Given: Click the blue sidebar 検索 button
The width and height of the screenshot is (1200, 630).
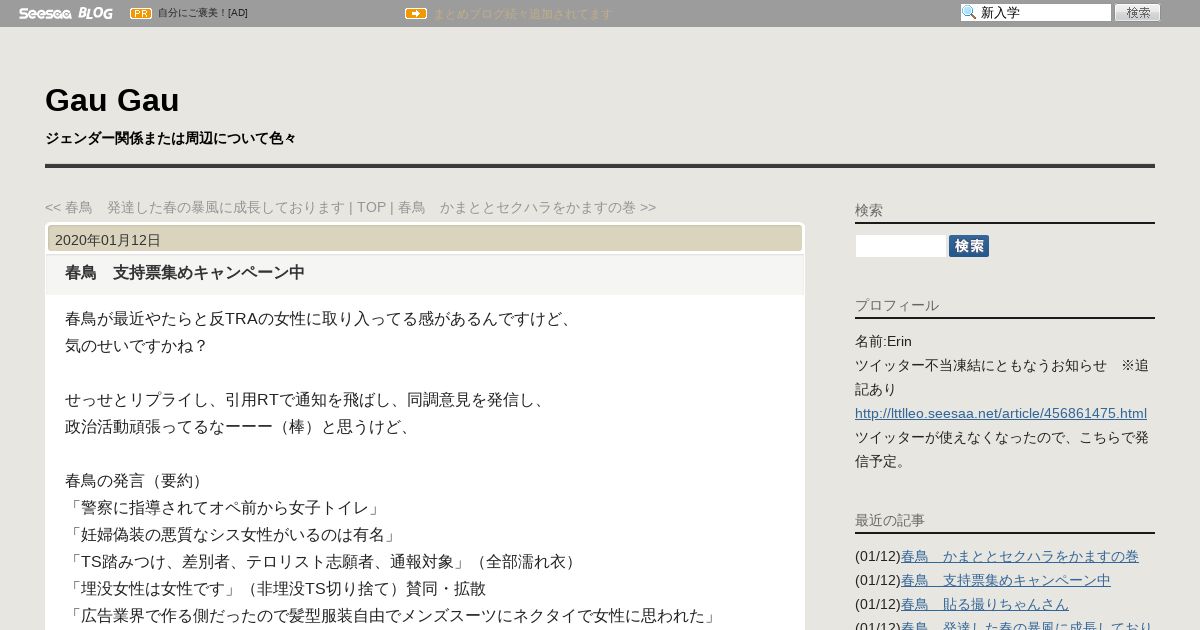Looking at the screenshot, I should coord(969,246).
